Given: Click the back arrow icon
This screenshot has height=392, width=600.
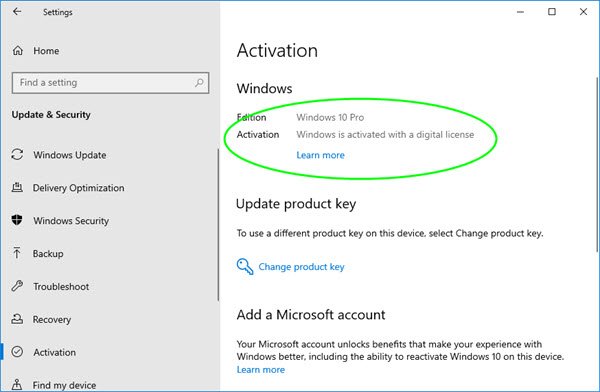Looking at the screenshot, I should (x=17, y=11).
